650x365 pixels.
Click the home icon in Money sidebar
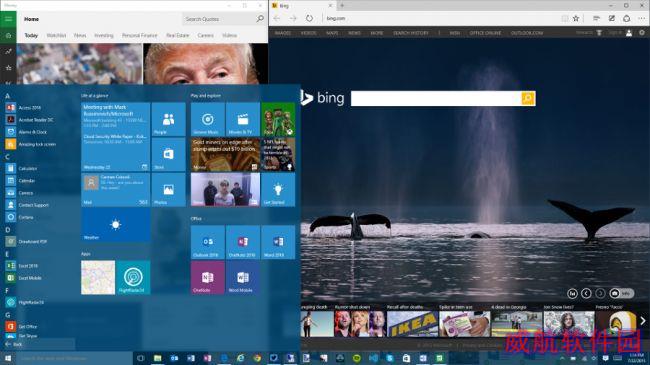tap(8, 36)
